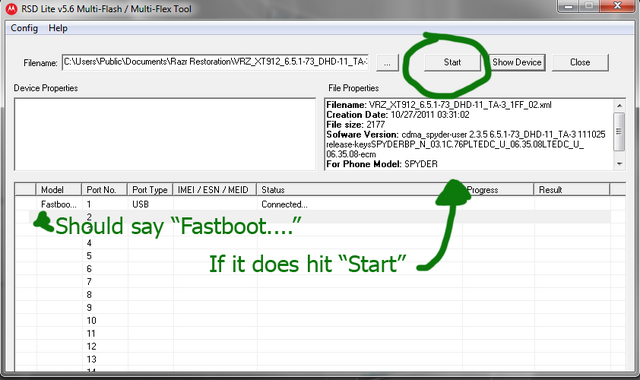Grab the File Properties scrollbar thumb
640x380 pixels.
[619, 131]
